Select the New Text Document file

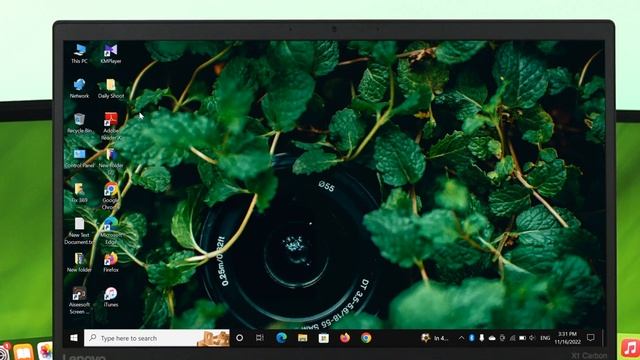(79, 231)
